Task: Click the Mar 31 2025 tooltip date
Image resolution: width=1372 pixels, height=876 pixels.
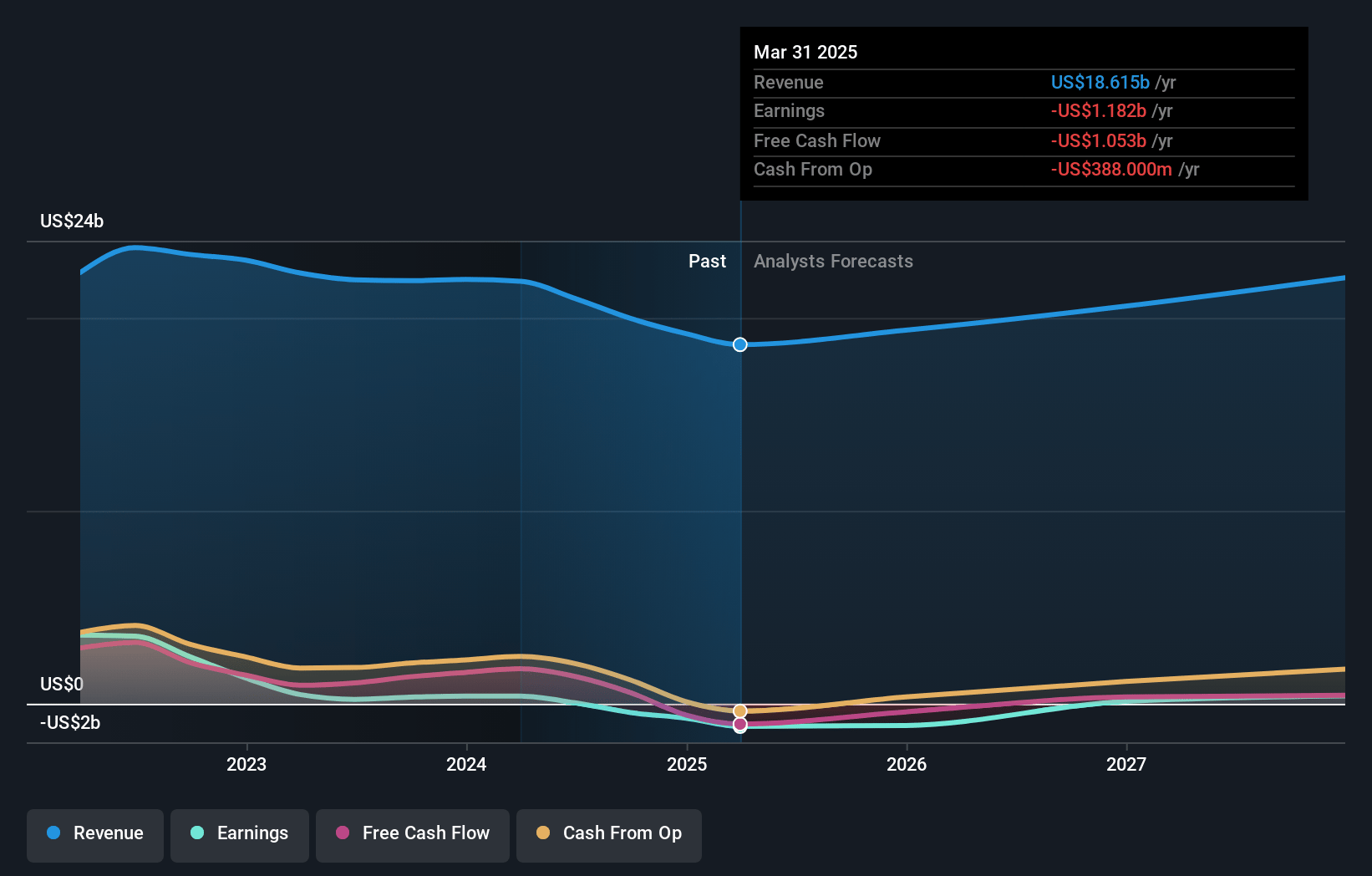Action: click(805, 52)
